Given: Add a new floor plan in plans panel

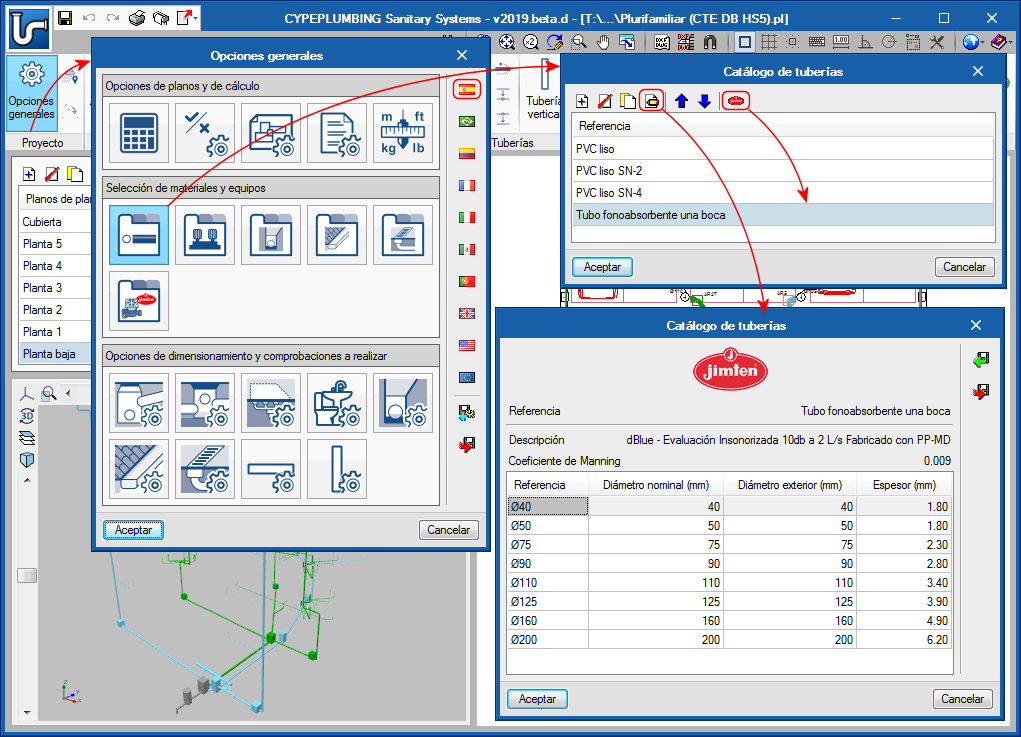Looking at the screenshot, I should [x=29, y=174].
